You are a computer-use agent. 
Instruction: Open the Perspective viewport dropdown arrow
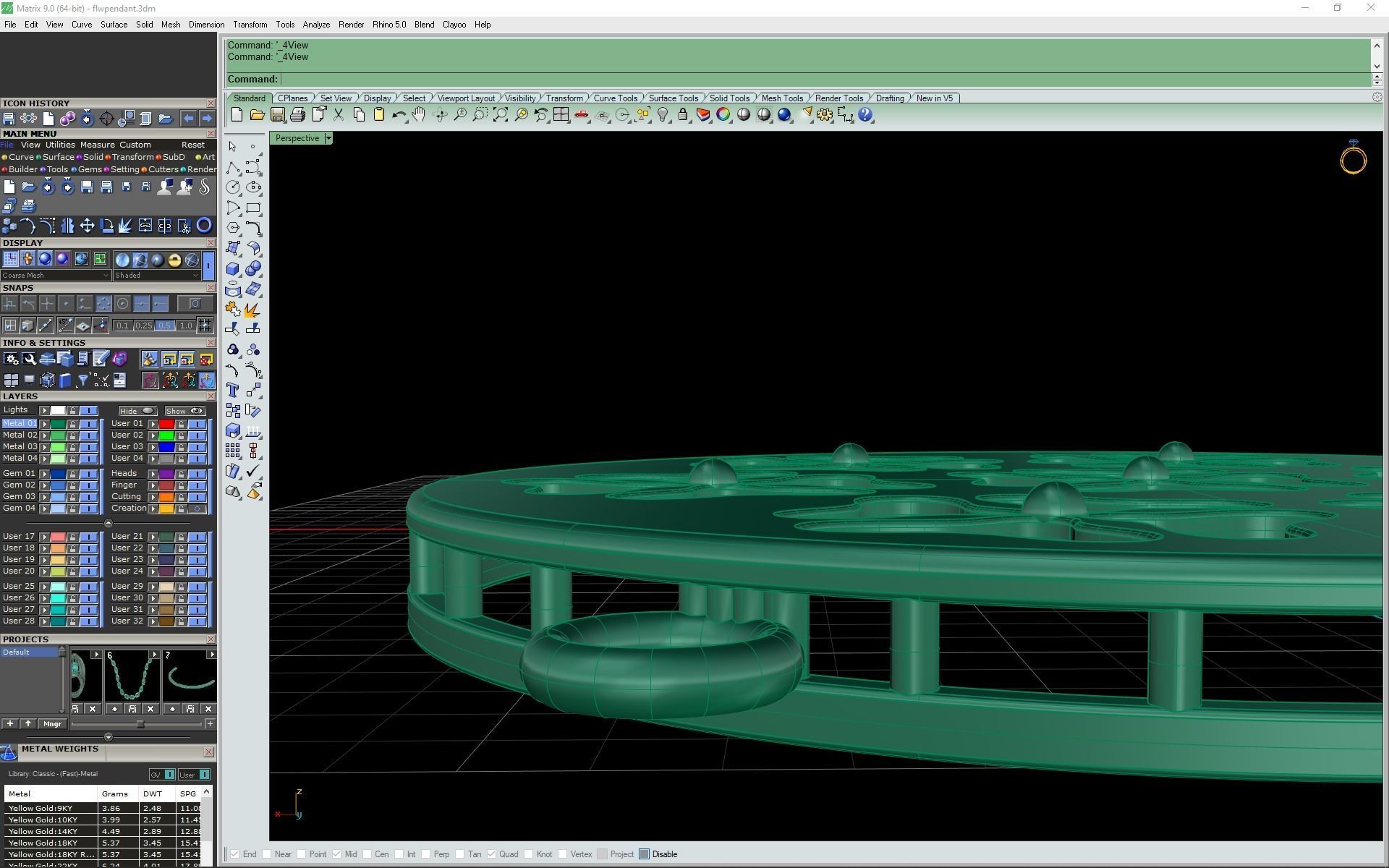(328, 138)
